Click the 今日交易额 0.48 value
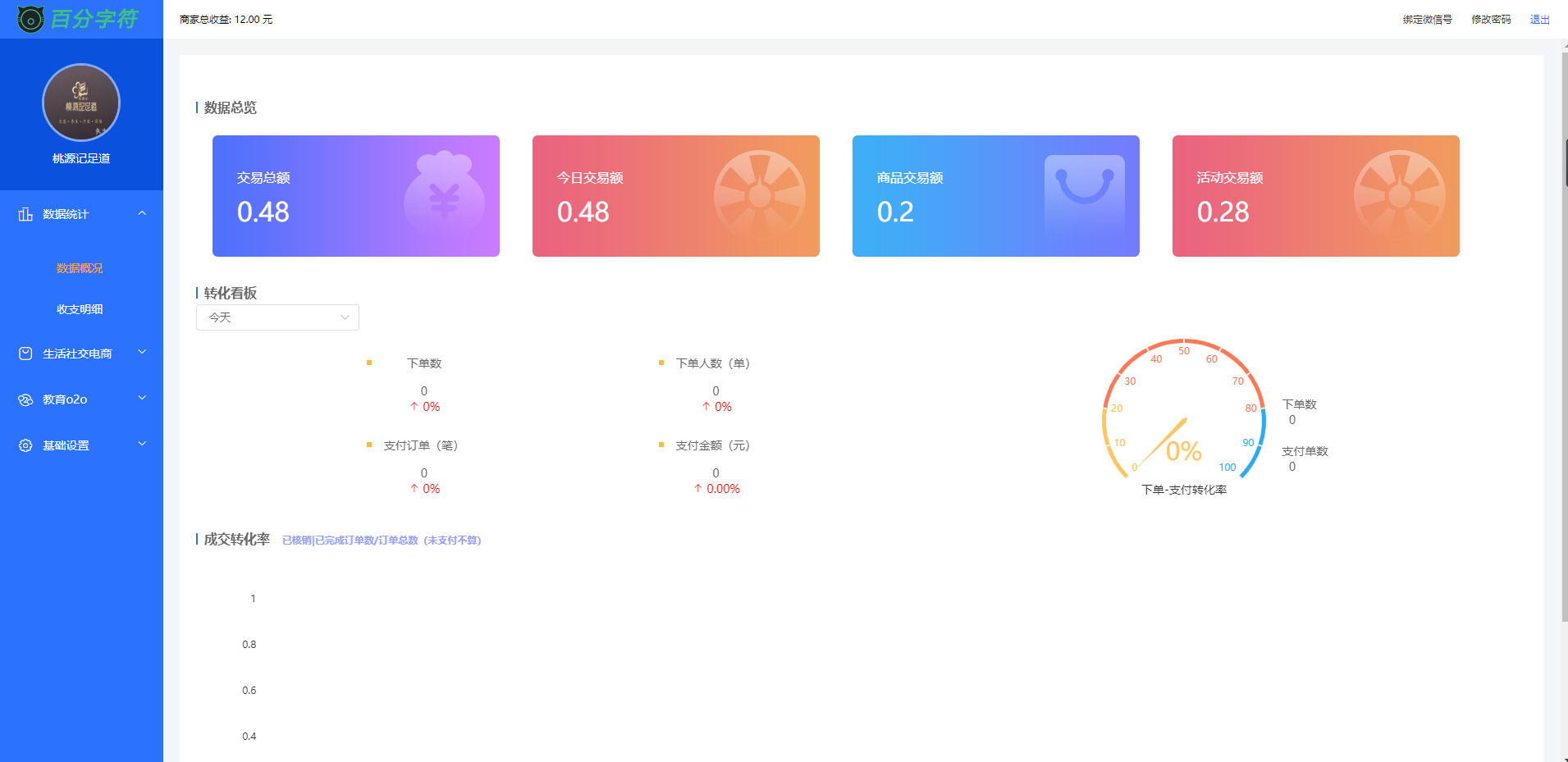The height and width of the screenshot is (762, 1568). [x=583, y=212]
